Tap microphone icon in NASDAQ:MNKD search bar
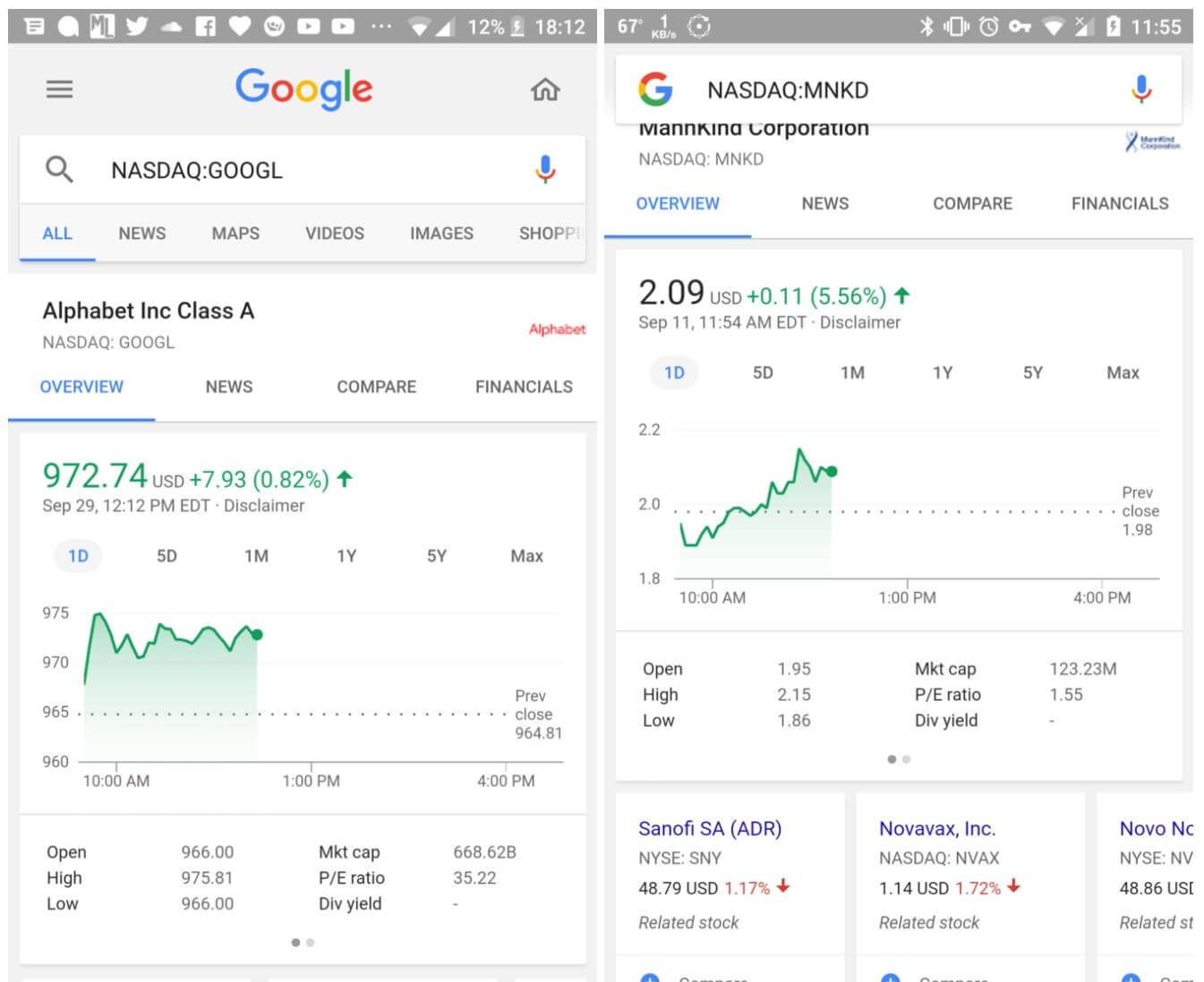This screenshot has width=1204, height=982. click(1140, 90)
